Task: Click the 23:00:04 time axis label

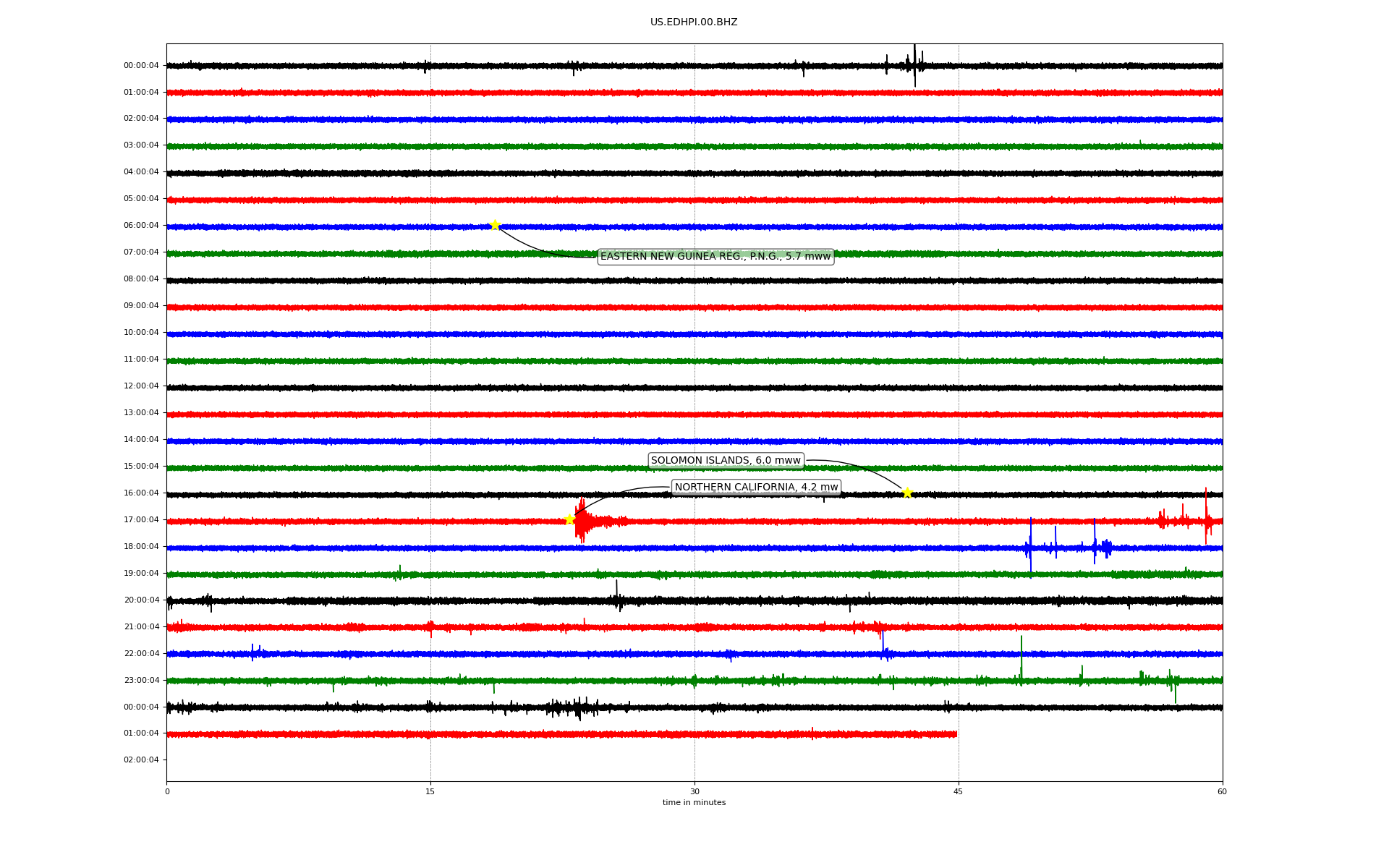Action: pos(141,681)
